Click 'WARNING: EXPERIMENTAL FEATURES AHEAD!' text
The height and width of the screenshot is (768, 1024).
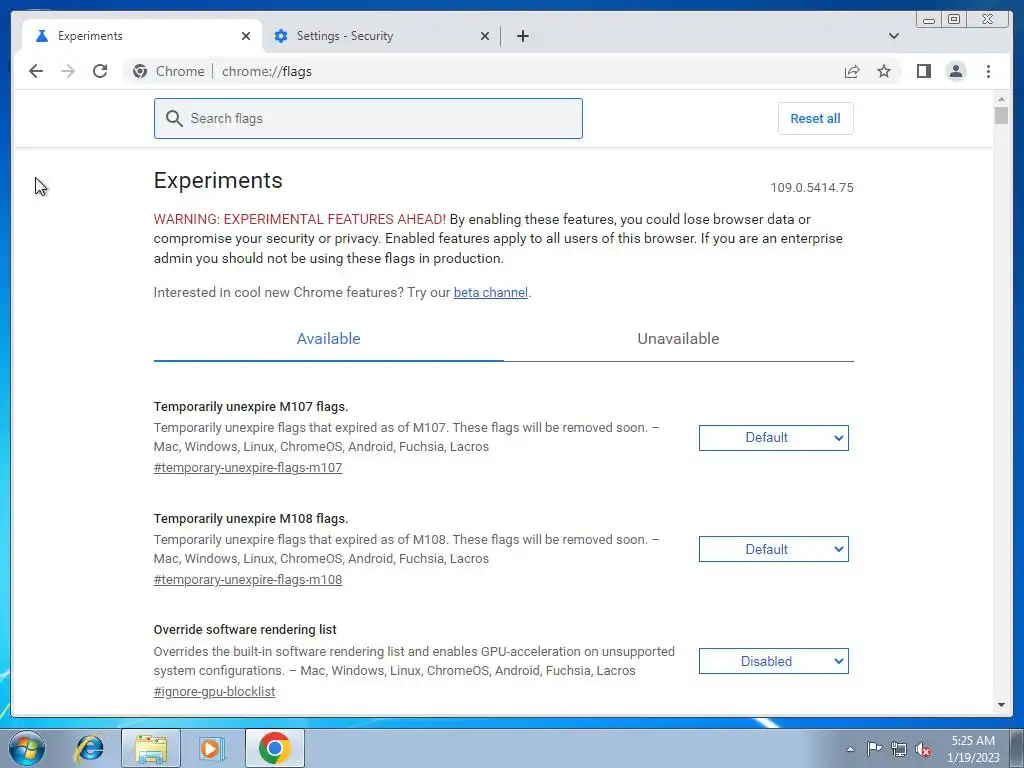(x=300, y=219)
